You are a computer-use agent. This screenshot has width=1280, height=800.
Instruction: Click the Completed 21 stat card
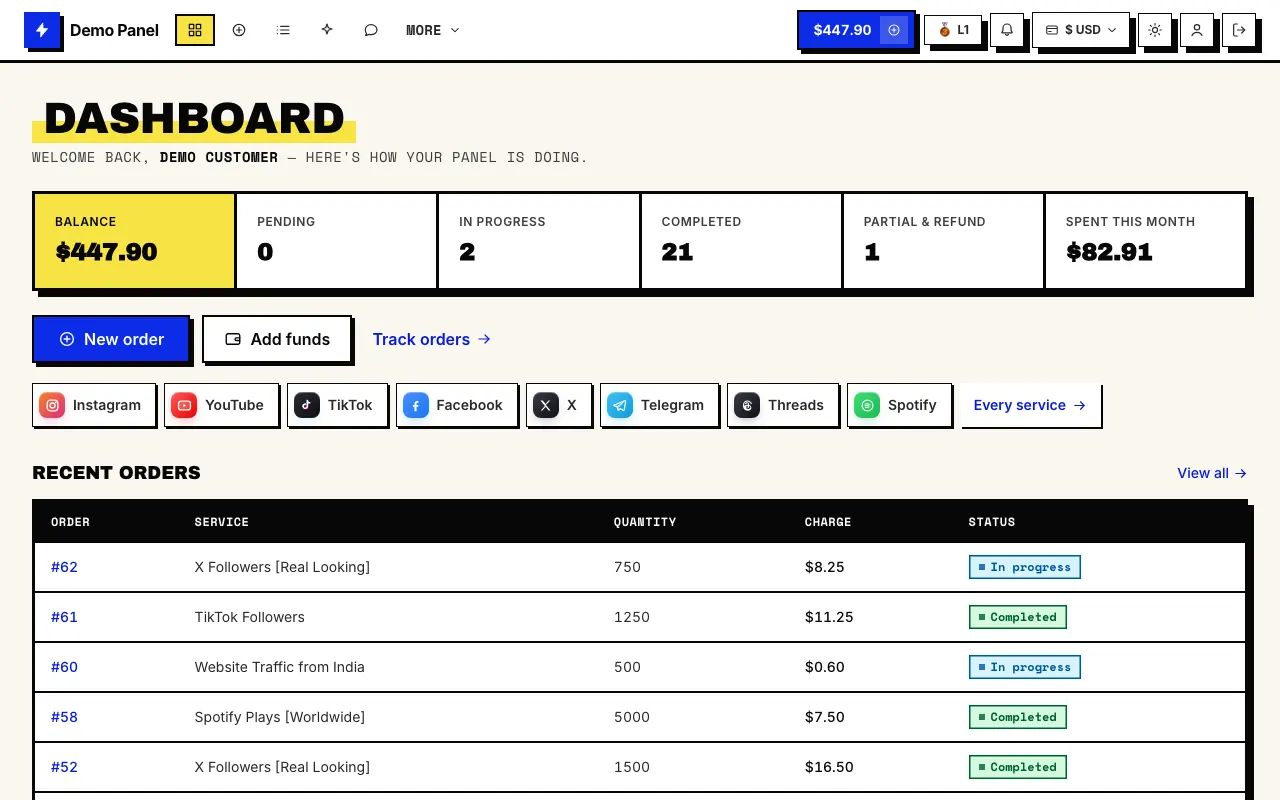(x=741, y=241)
